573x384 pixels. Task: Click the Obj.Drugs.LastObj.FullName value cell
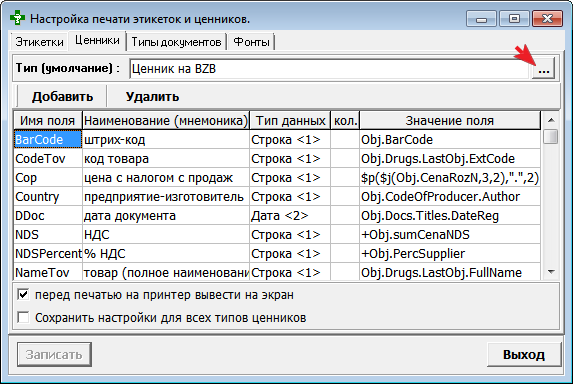[450, 272]
